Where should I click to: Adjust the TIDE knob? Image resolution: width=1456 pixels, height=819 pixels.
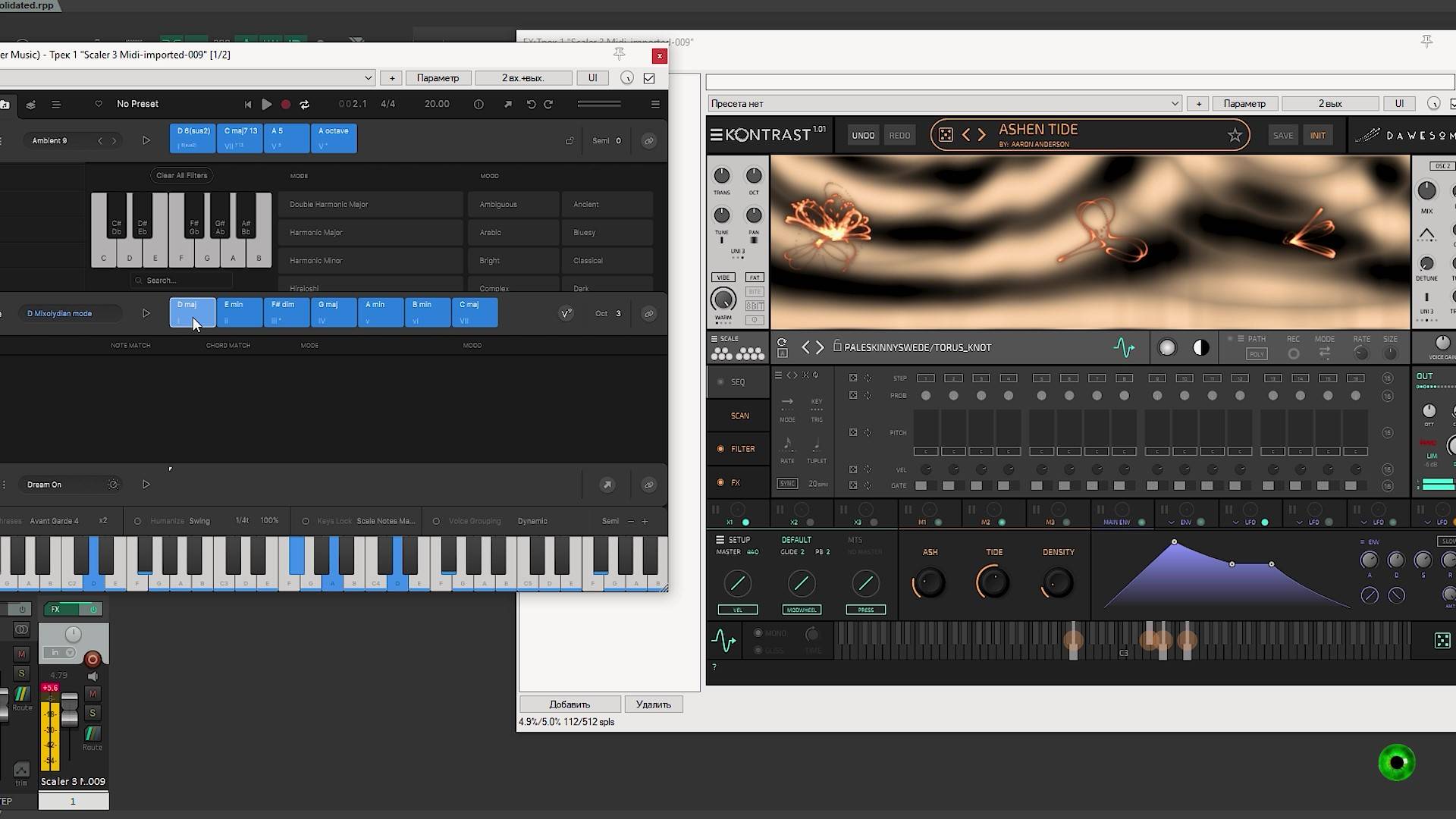pos(993,582)
